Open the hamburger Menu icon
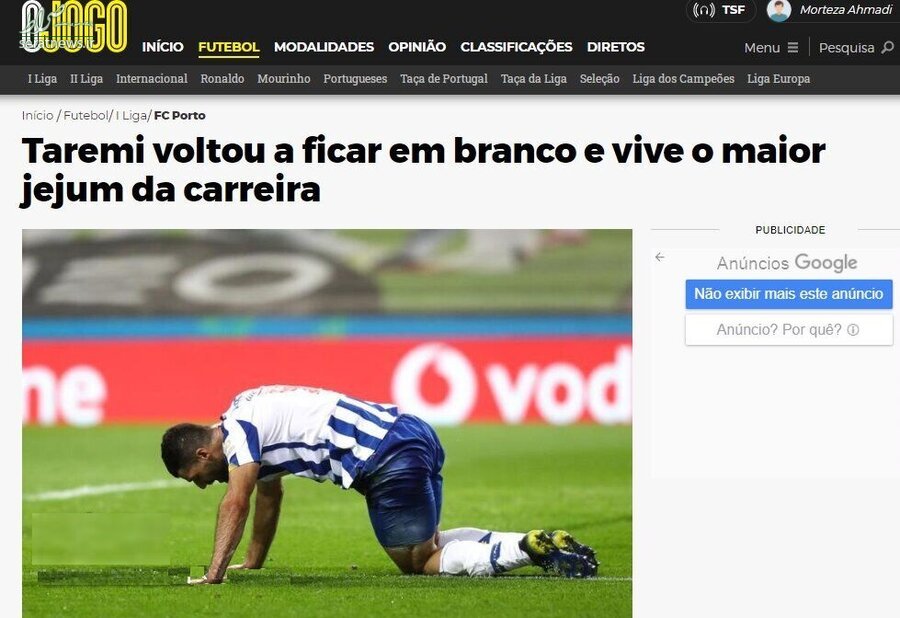 (x=793, y=48)
